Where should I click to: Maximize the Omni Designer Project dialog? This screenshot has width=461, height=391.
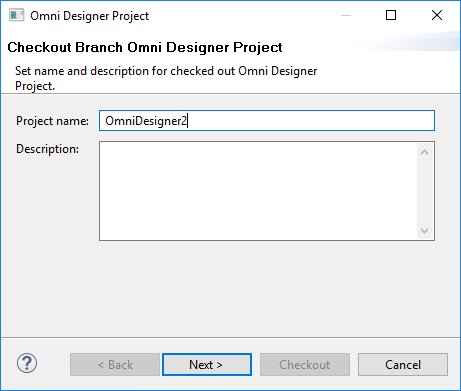(x=391, y=15)
